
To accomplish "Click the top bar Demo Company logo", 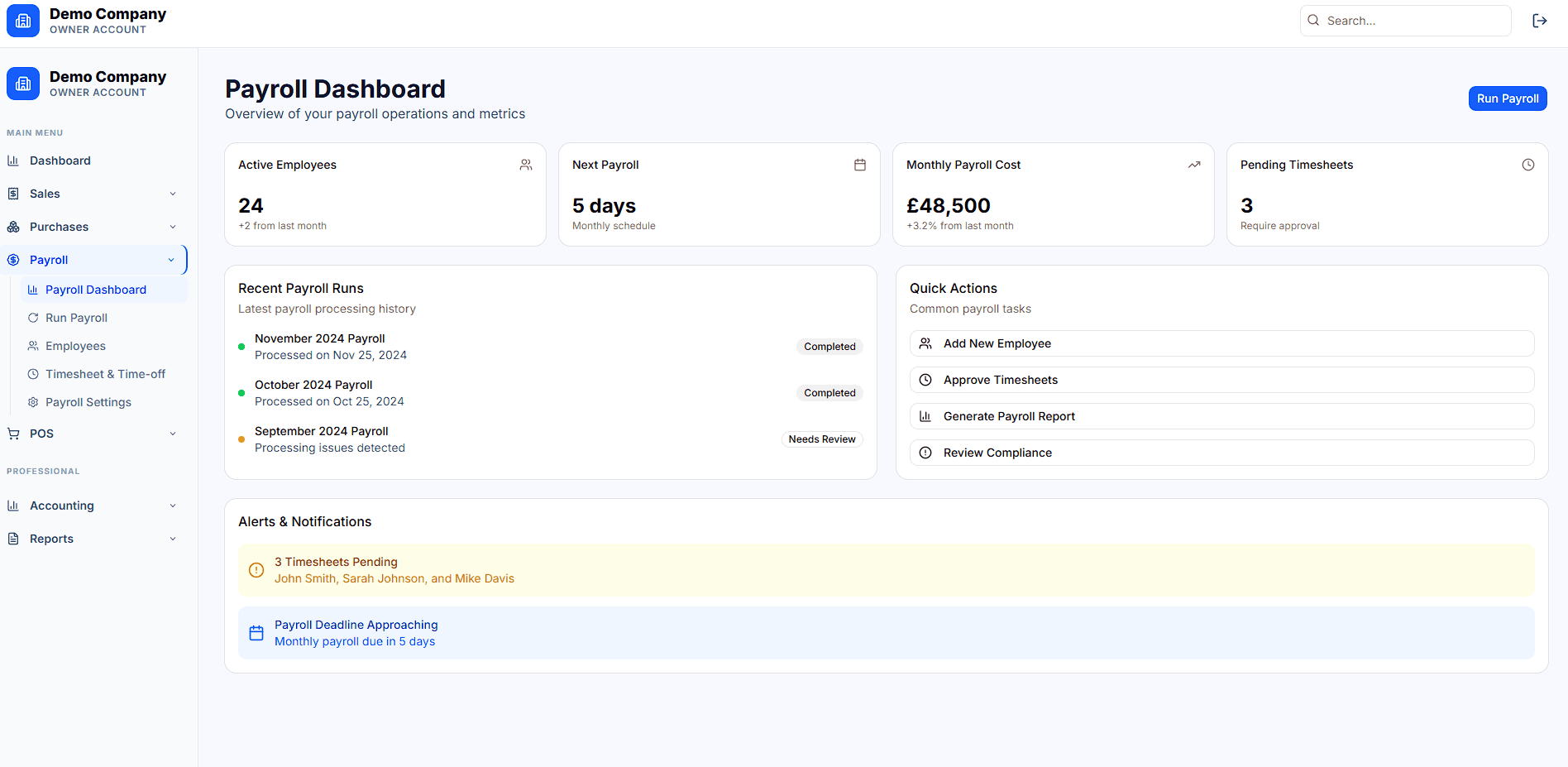I will coord(23,21).
